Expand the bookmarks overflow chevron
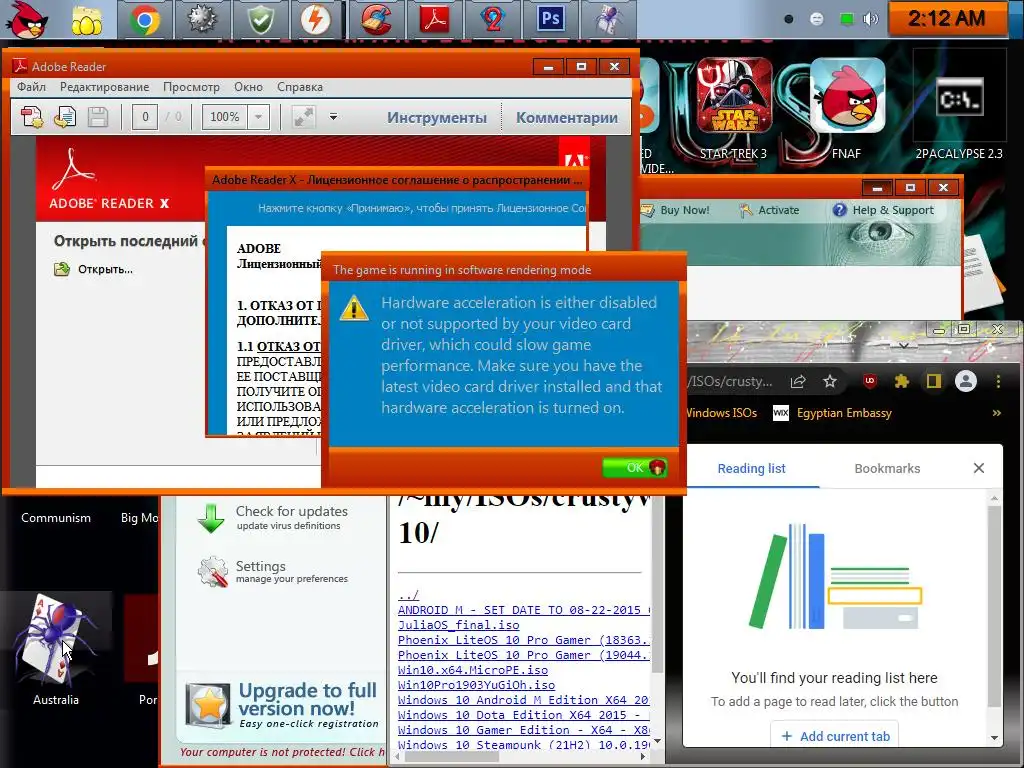Screen dimensions: 1024x768 [997, 413]
